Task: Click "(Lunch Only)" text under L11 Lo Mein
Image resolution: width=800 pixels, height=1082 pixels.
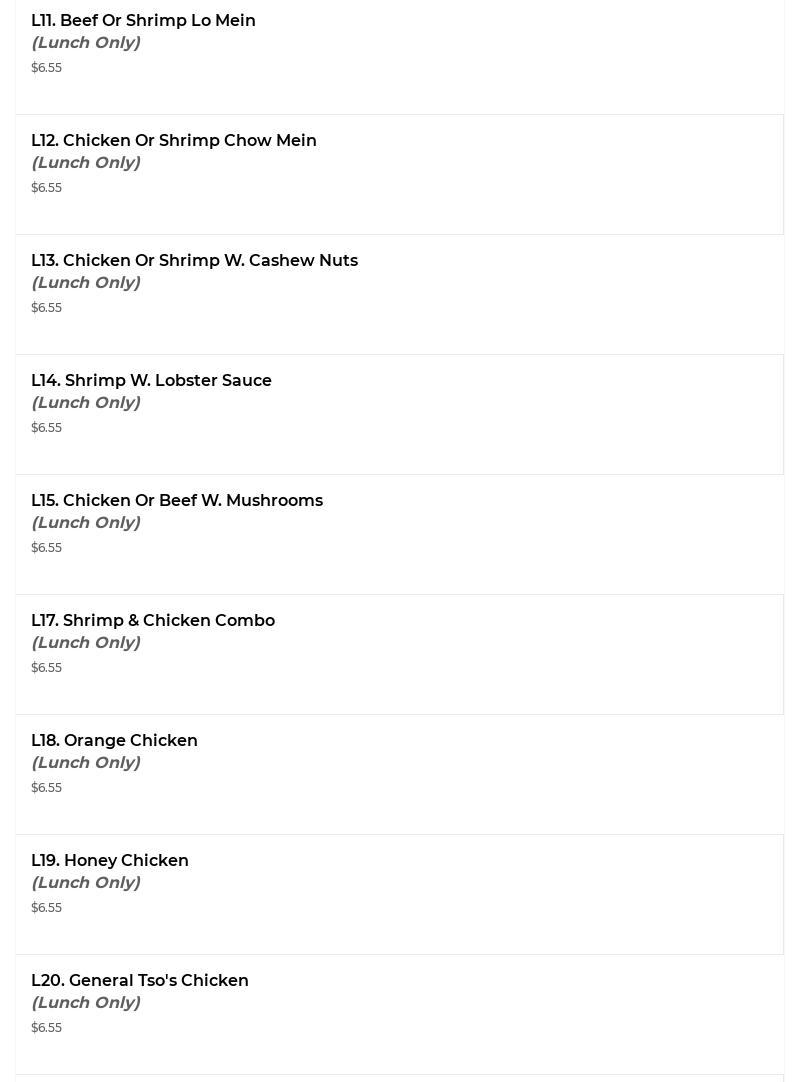Action: pos(85,42)
